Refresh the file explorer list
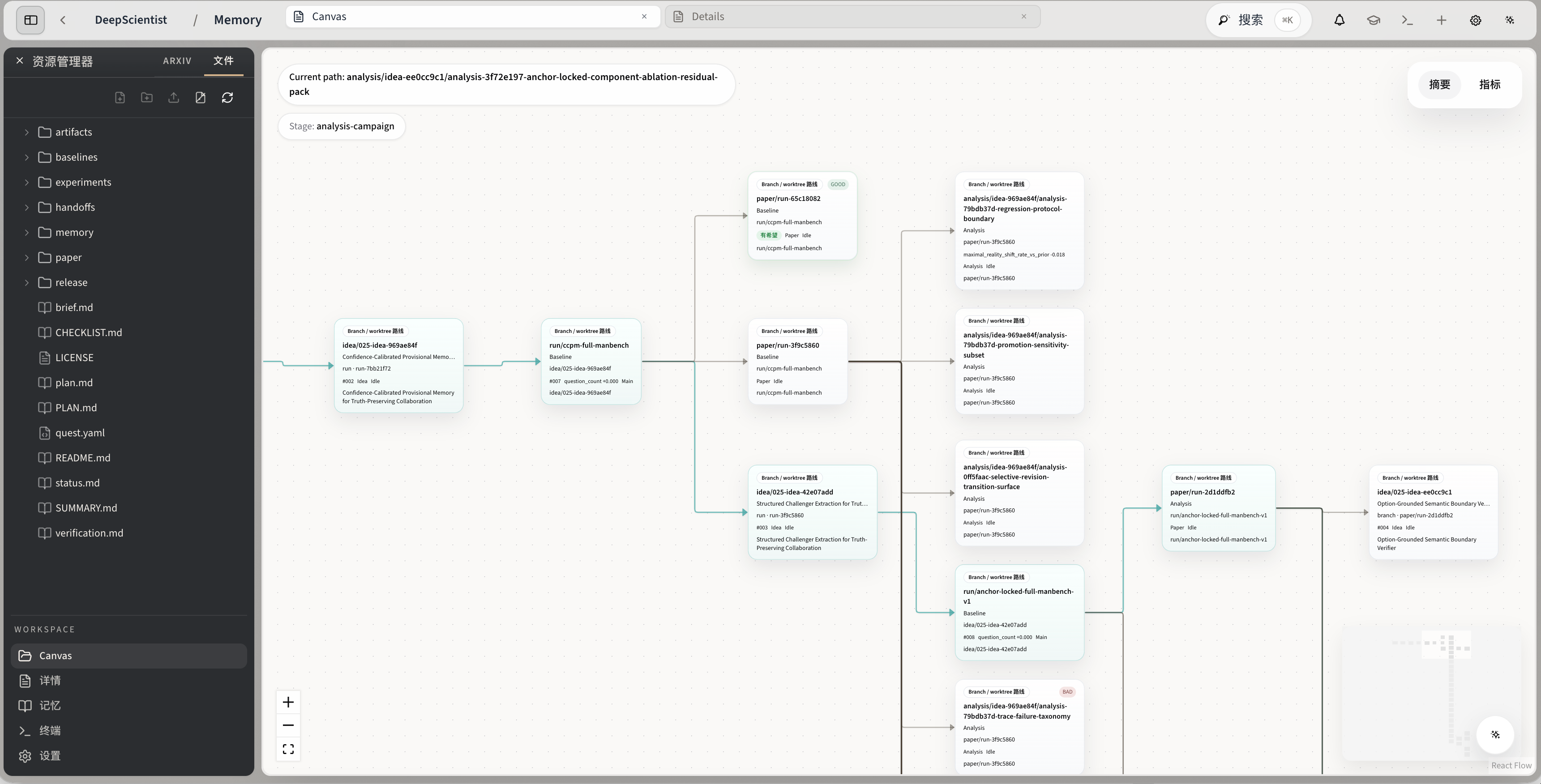Viewport: 1541px width, 784px height. point(227,97)
